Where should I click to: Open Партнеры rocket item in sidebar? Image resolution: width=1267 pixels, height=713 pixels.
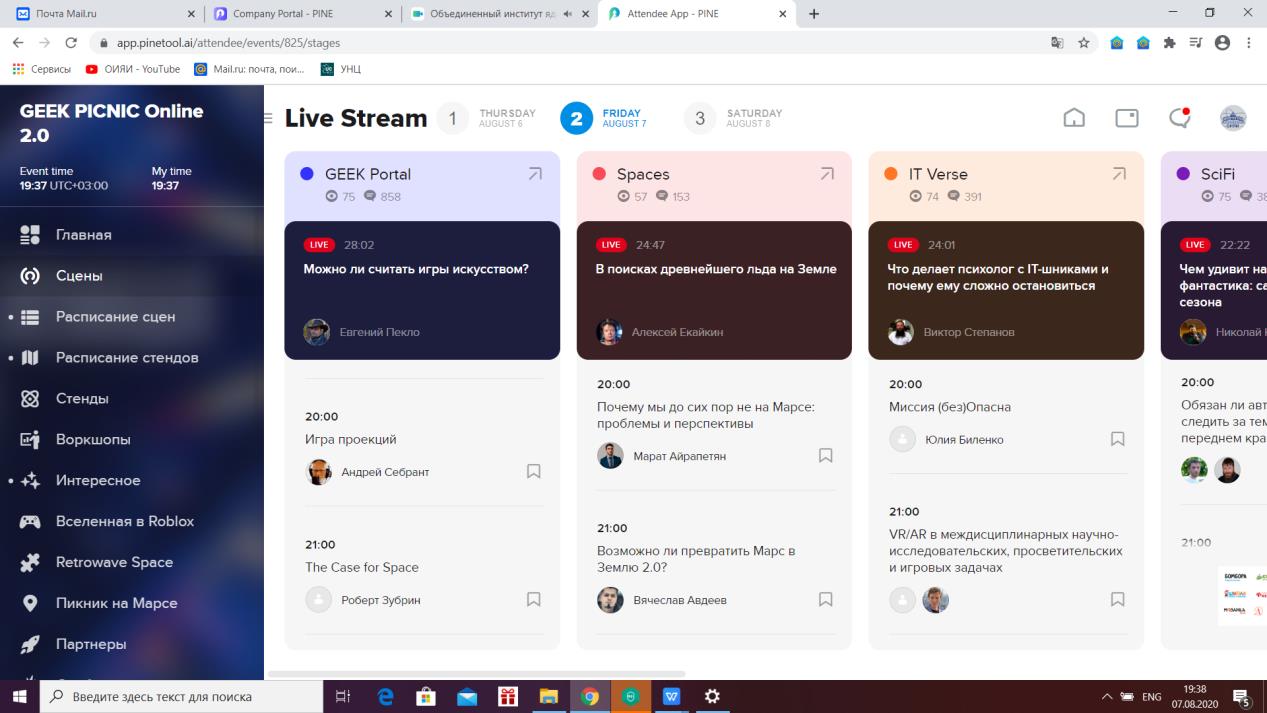[91, 644]
